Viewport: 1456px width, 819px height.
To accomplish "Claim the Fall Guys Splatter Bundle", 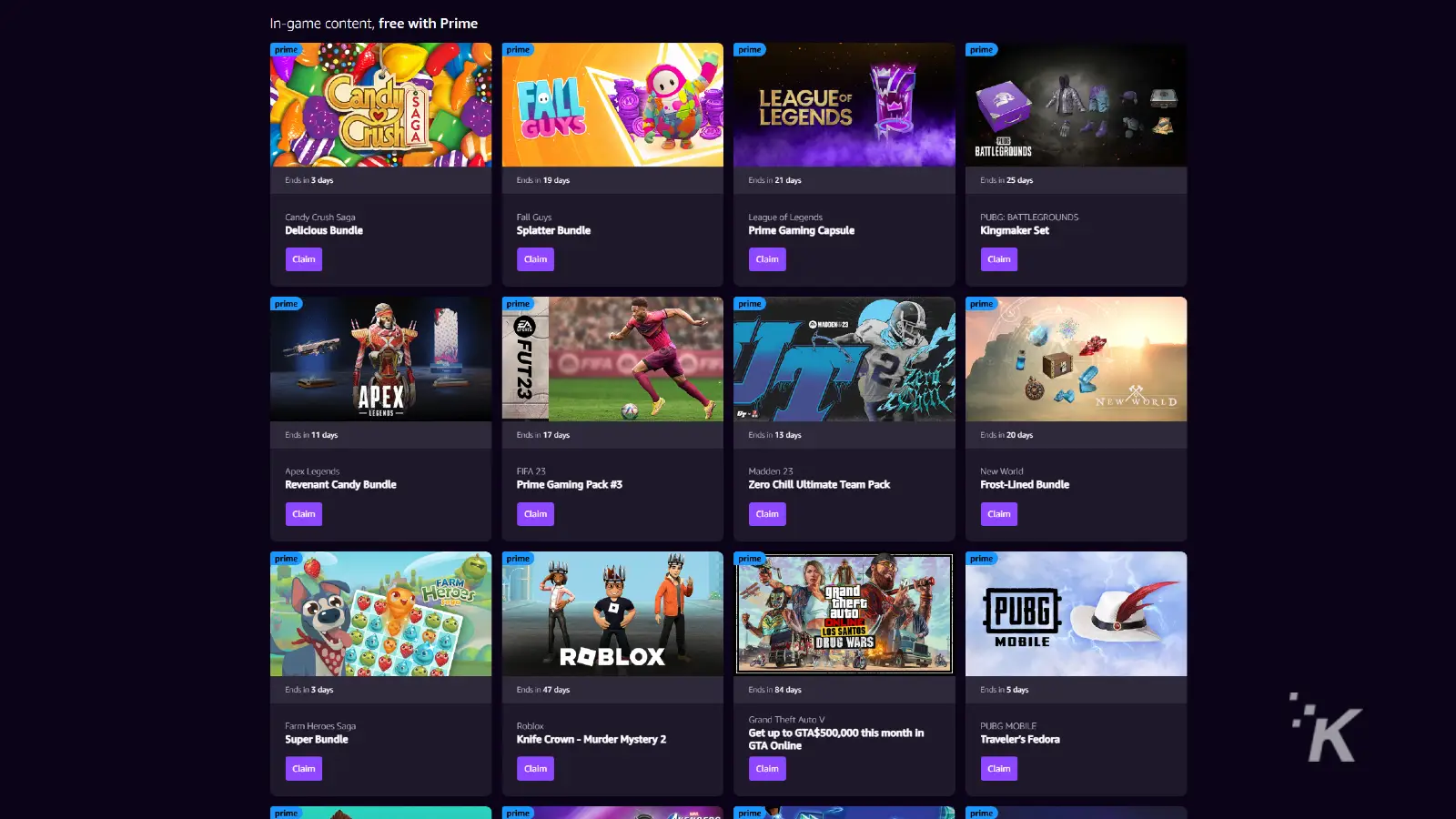I will click(536, 259).
